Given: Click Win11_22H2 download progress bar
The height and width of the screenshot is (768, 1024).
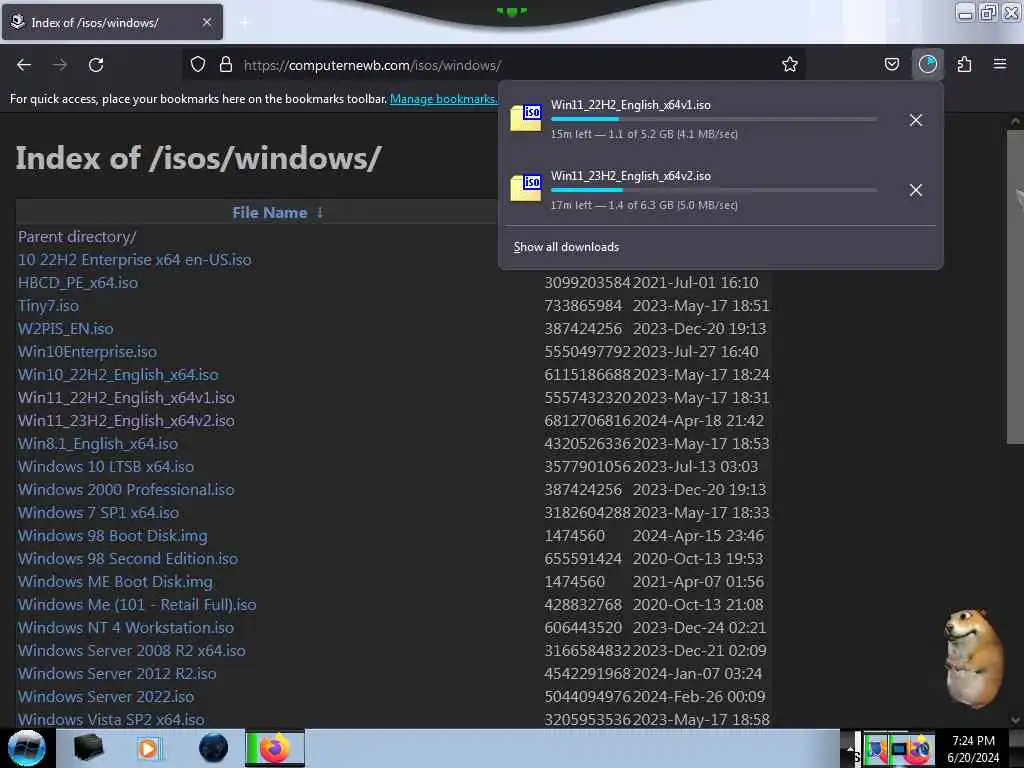Looking at the screenshot, I should click(714, 119).
